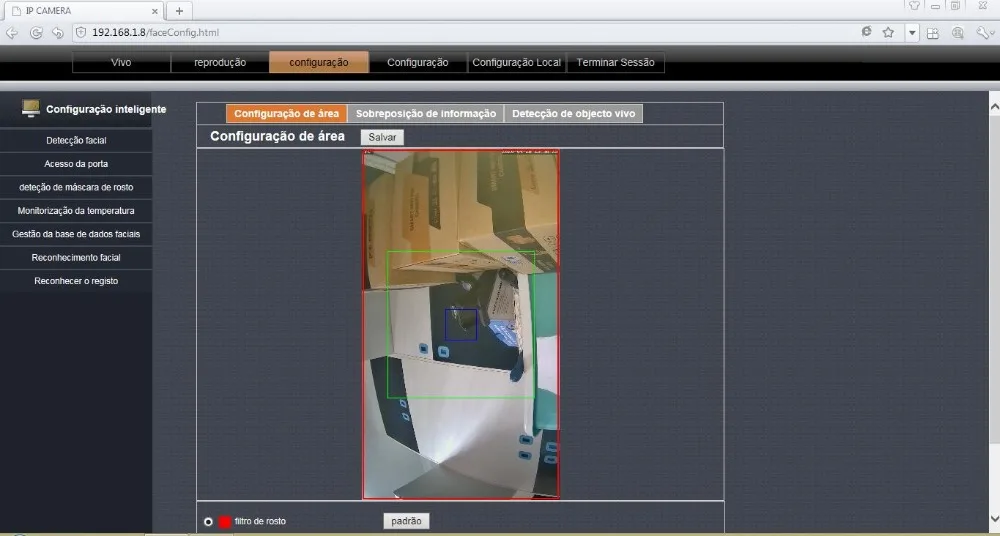This screenshot has width=1000, height=536.
Task: Open Reconhecimento facial in the sidebar
Action: pyautogui.click(x=76, y=258)
